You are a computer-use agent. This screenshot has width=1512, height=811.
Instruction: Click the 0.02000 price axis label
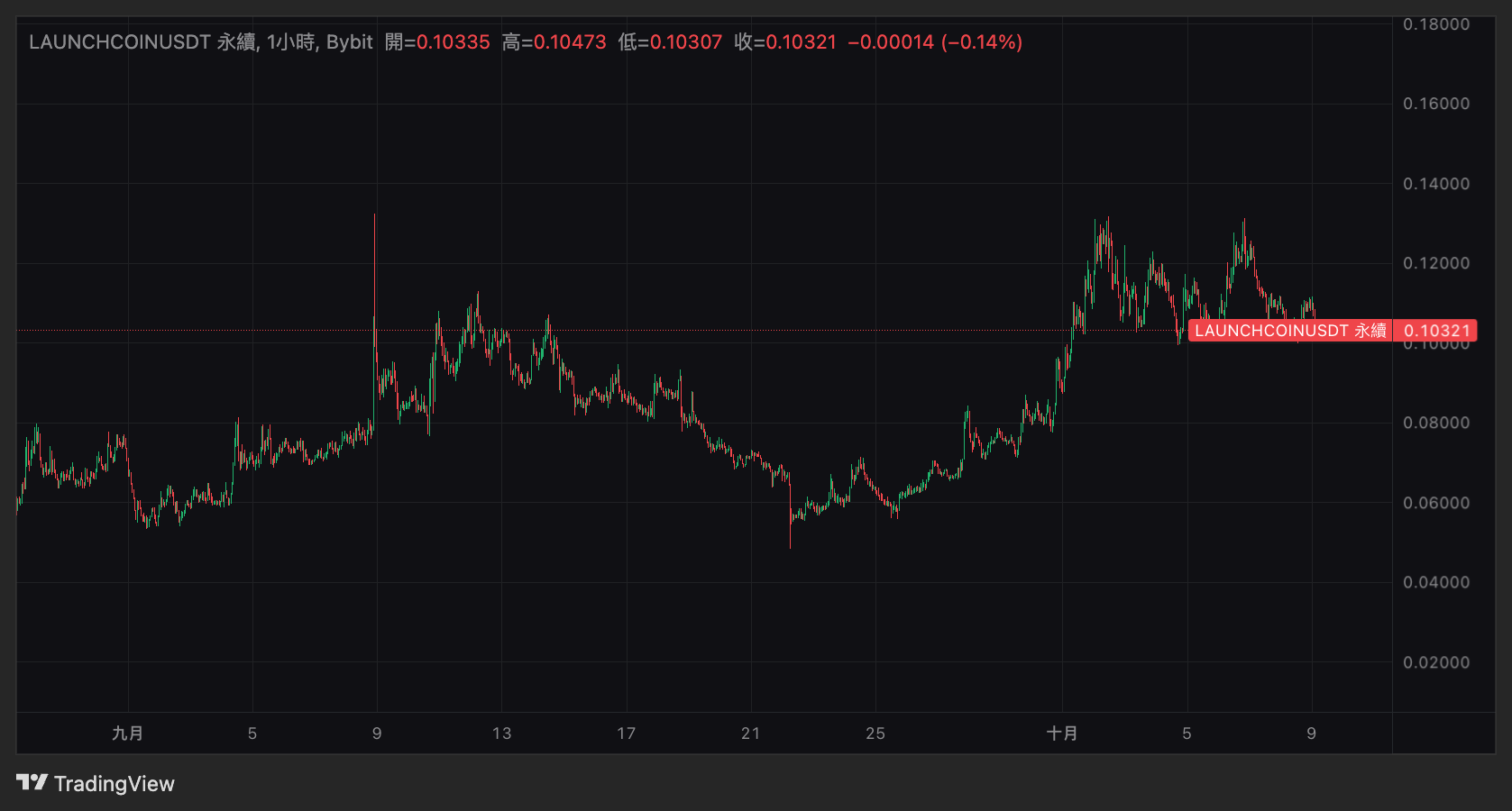point(1435,662)
